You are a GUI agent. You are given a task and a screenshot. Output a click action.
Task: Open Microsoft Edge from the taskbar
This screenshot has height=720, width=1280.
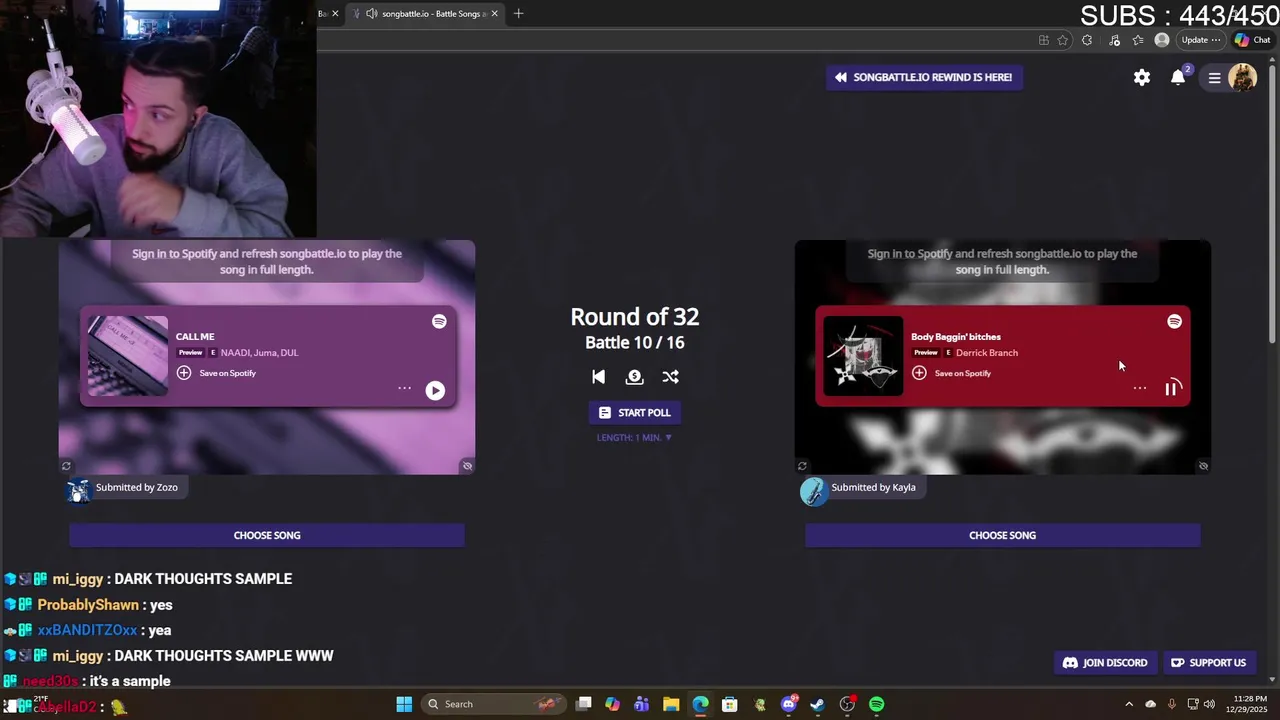pyautogui.click(x=700, y=704)
